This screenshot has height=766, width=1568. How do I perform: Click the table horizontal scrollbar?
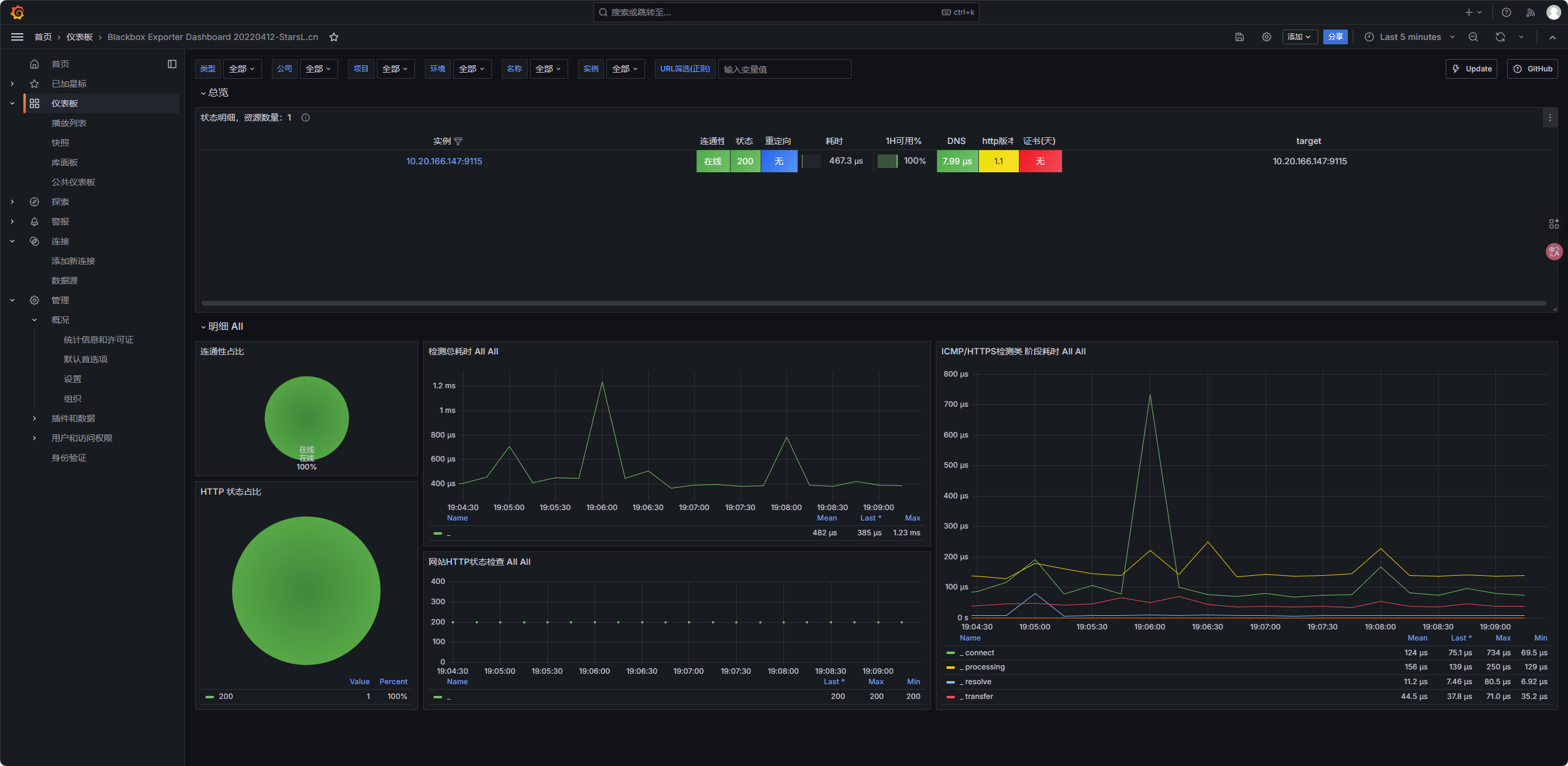(873, 303)
